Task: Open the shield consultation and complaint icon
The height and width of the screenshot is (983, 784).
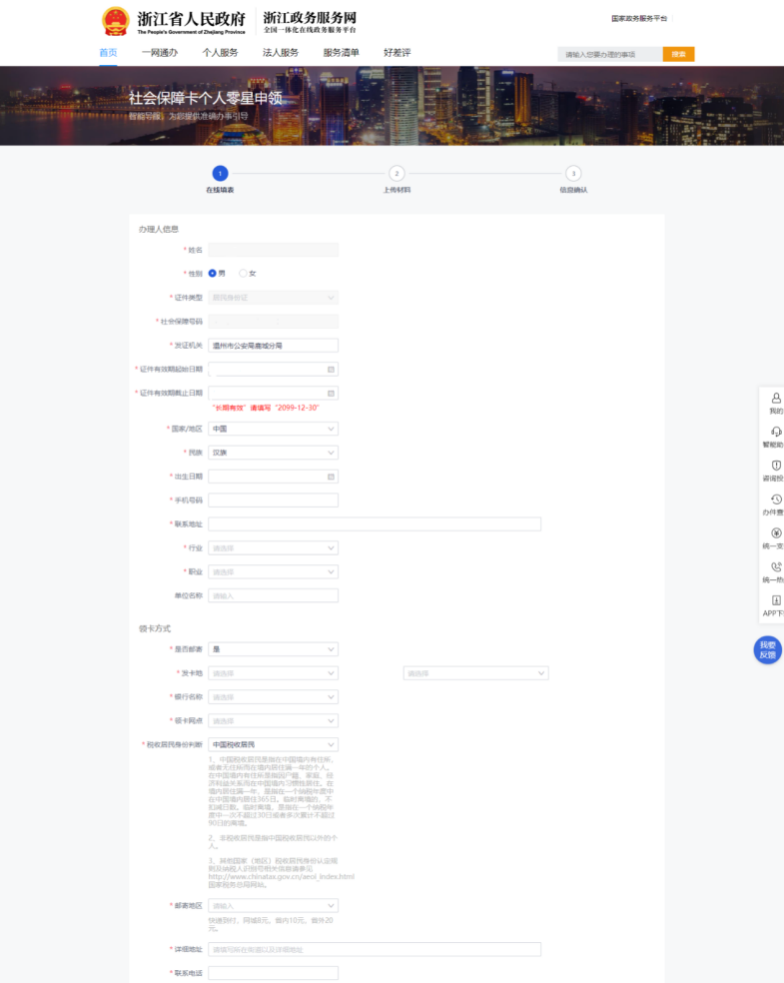Action: pos(776,466)
